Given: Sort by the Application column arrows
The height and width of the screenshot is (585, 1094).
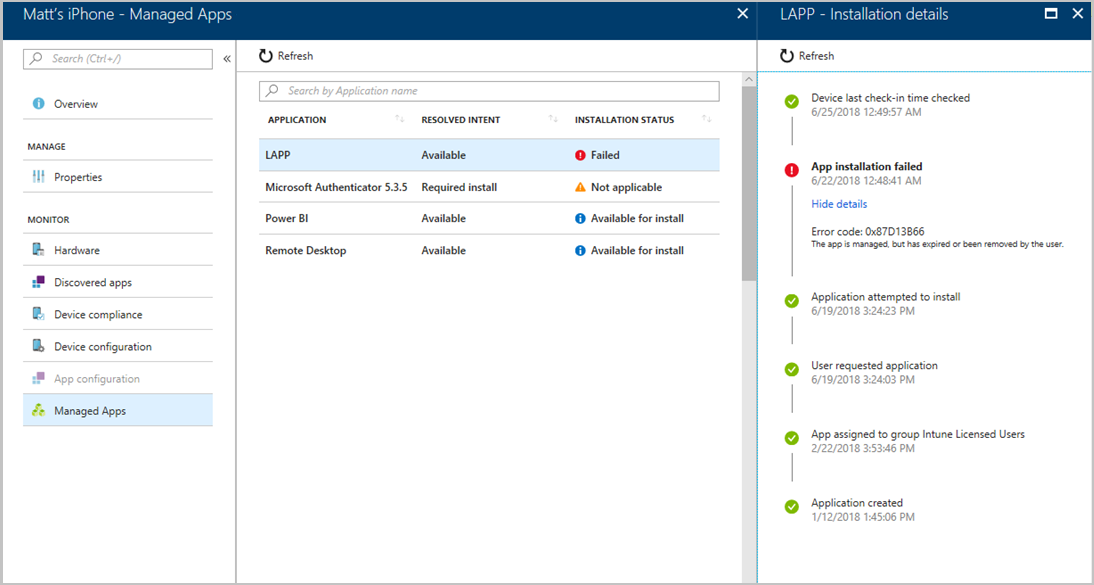Looking at the screenshot, I should (400, 120).
